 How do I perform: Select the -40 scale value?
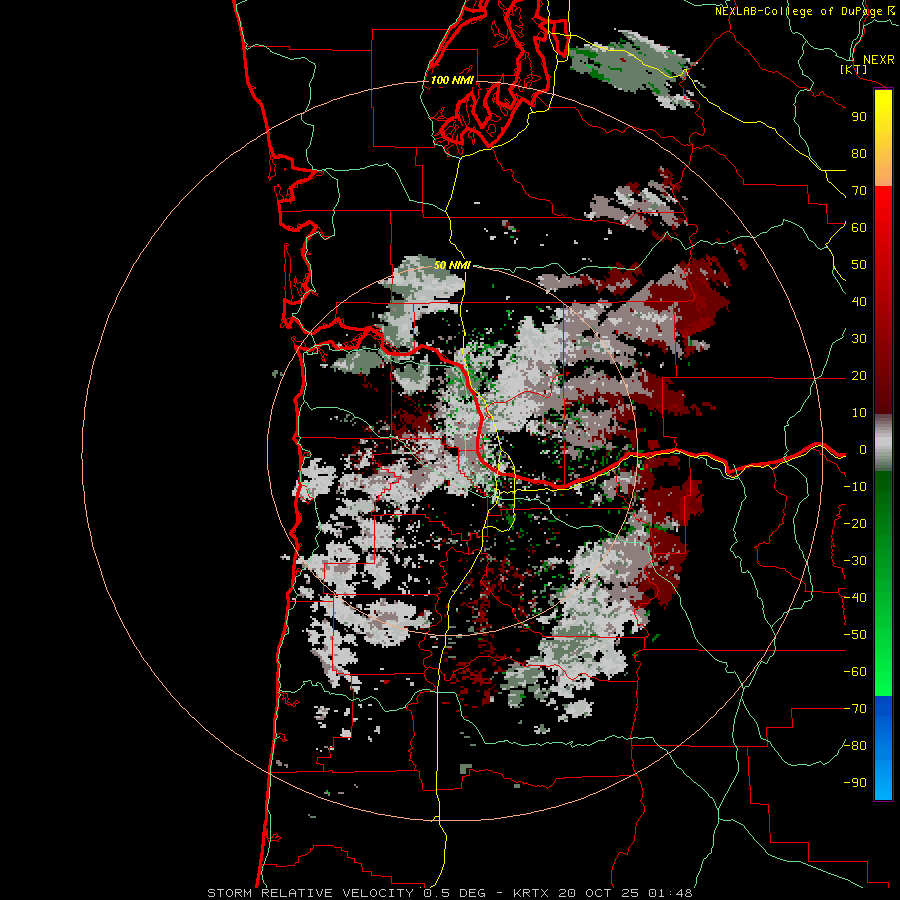[x=855, y=598]
